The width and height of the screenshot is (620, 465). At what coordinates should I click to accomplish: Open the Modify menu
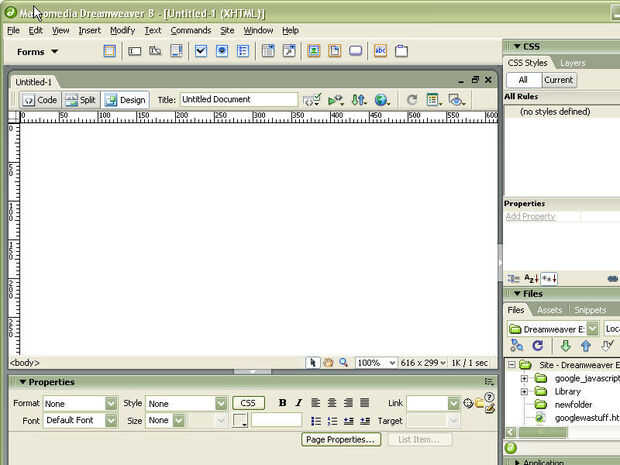coord(123,30)
